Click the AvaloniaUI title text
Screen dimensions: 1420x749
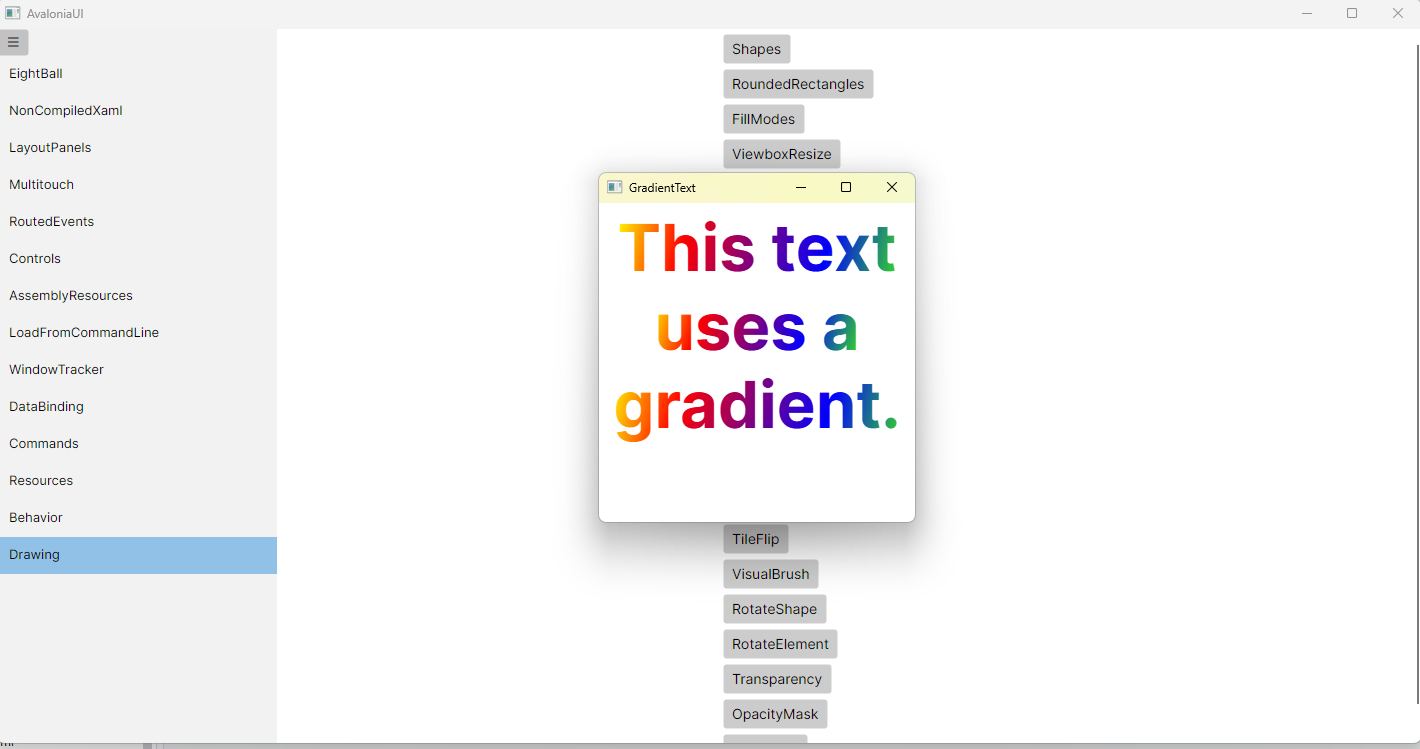pyautogui.click(x=56, y=13)
